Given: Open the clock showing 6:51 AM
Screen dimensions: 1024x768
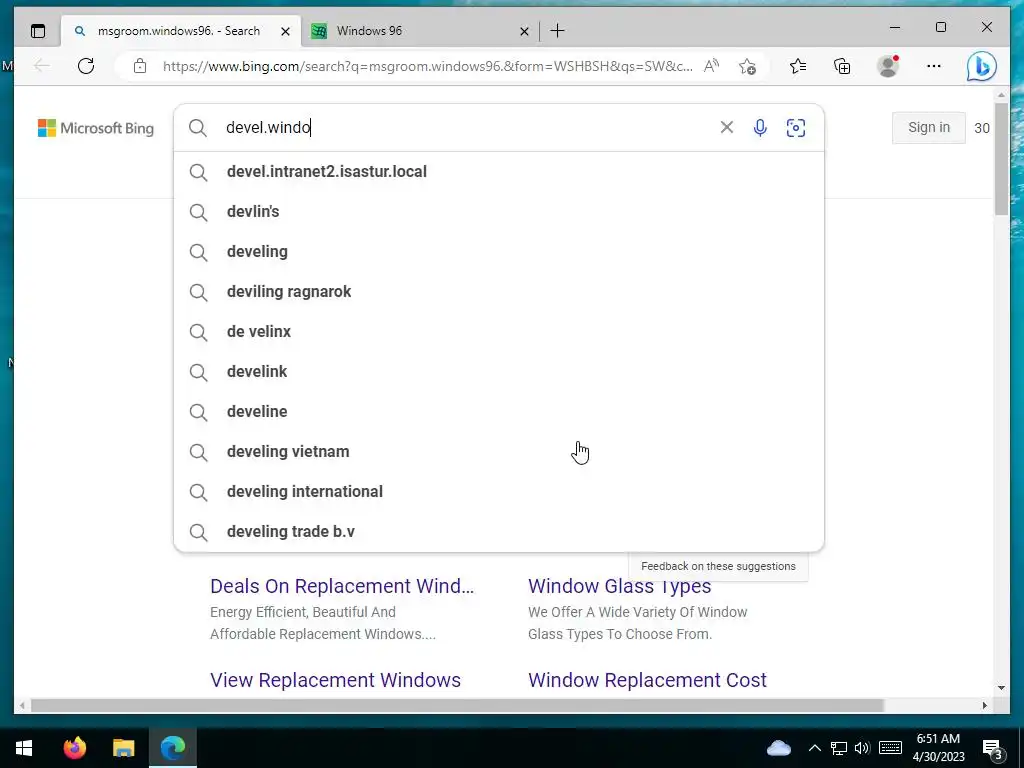Looking at the screenshot, I should click(938, 748).
